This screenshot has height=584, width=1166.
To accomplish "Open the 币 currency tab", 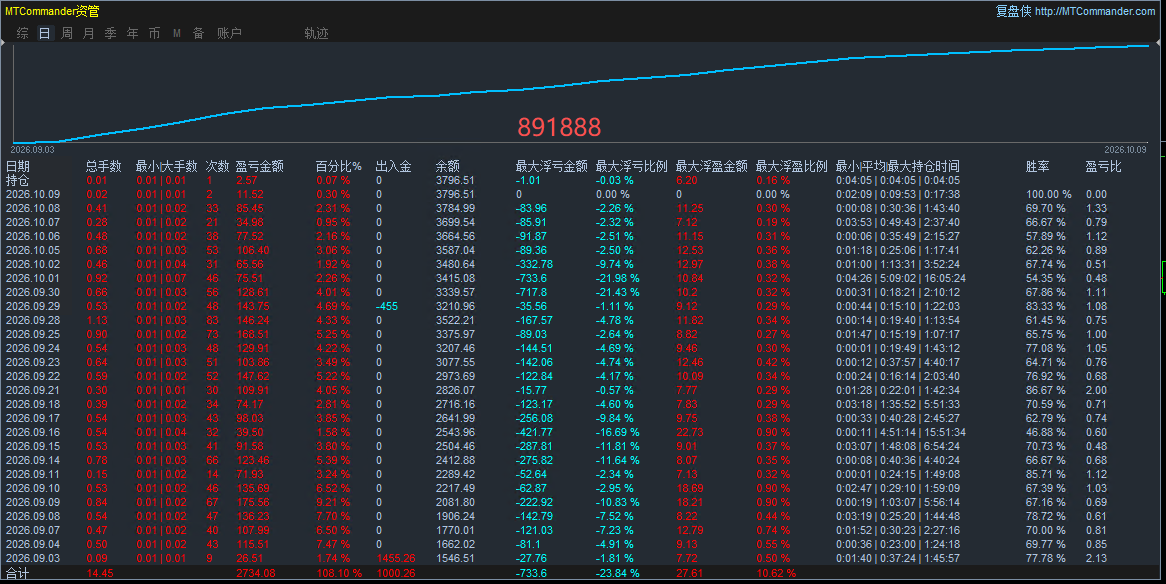I will coord(155,33).
